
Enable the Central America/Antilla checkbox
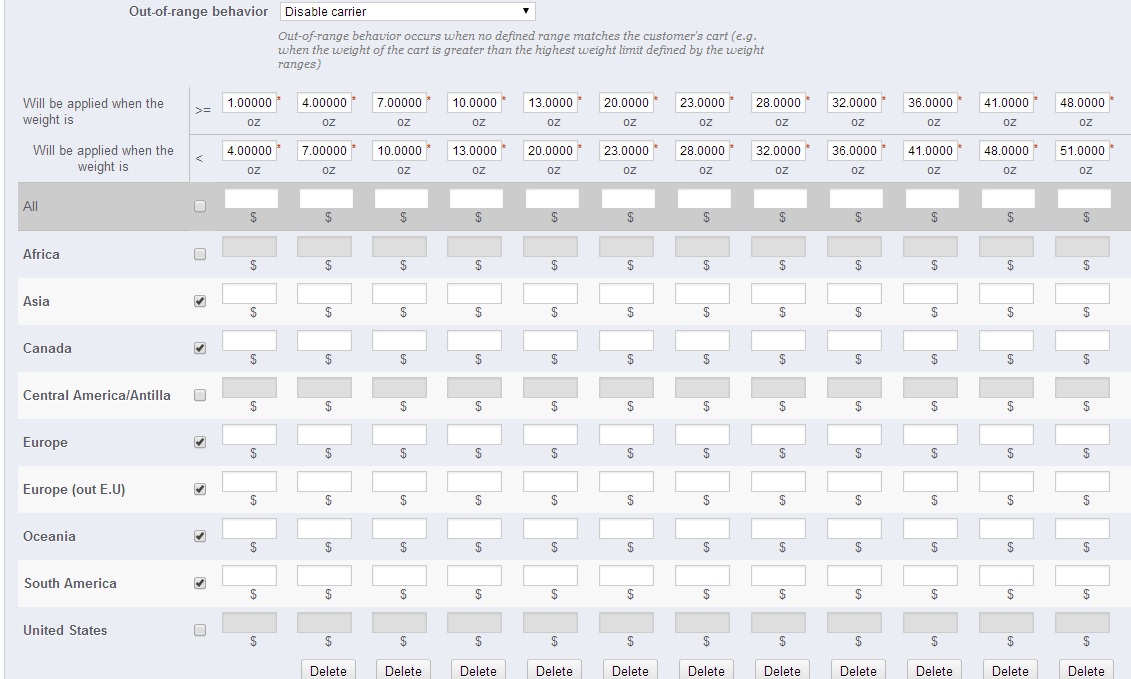[200, 395]
